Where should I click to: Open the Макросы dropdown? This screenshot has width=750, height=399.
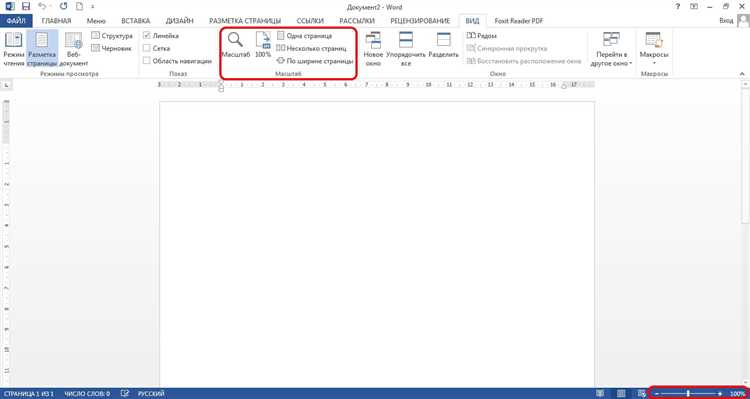(x=653, y=49)
